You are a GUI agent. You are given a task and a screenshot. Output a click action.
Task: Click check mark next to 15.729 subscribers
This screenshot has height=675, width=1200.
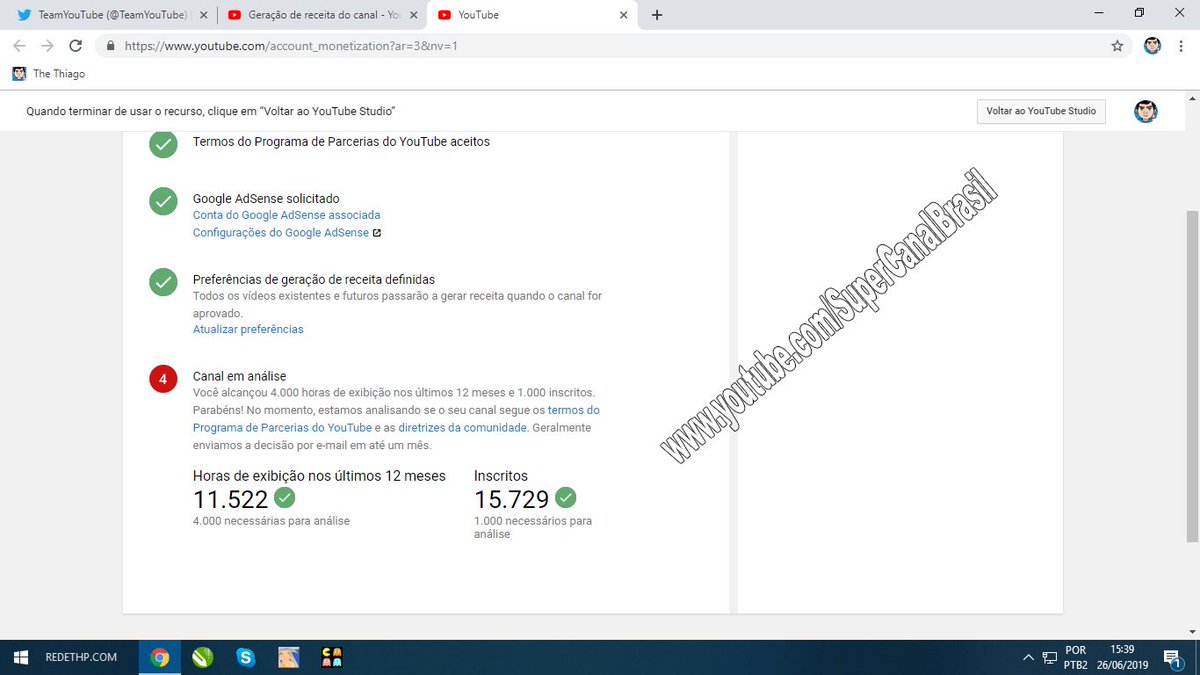click(566, 497)
